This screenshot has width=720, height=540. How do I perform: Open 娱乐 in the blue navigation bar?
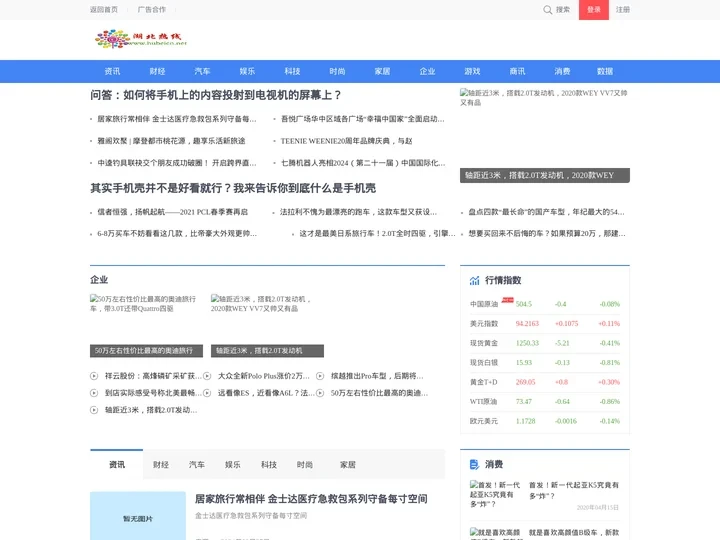248,71
